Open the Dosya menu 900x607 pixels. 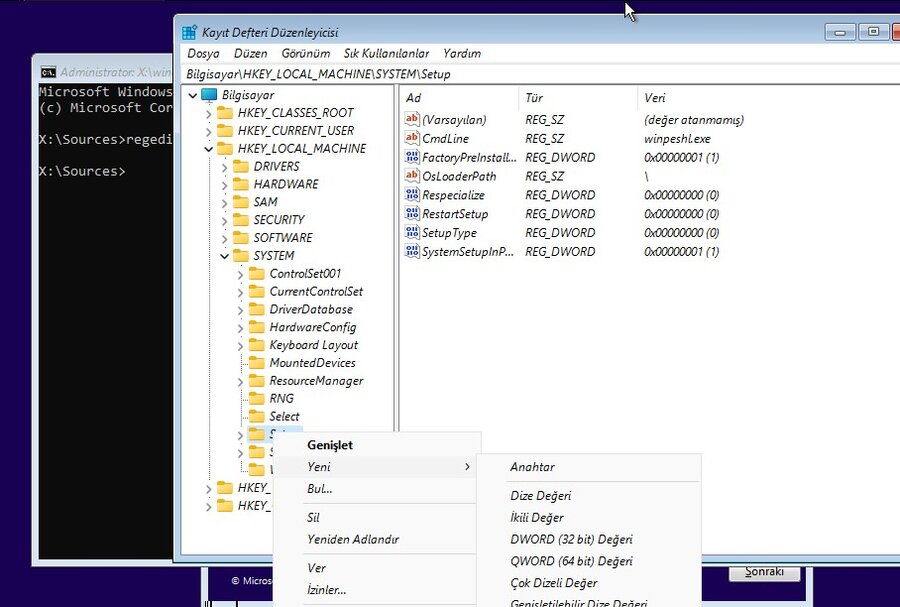click(x=203, y=53)
